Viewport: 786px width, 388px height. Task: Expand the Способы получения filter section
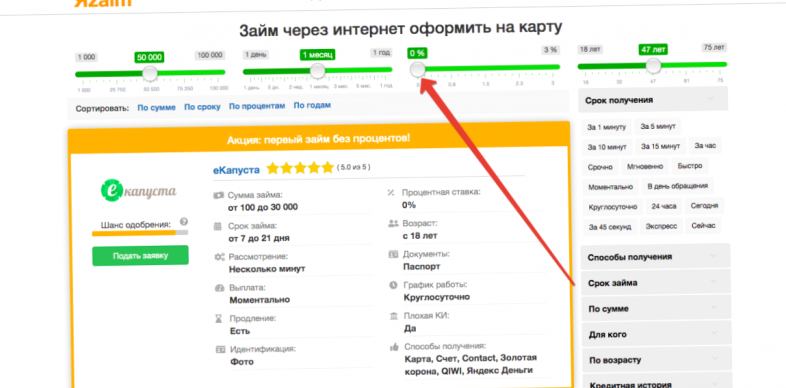tap(655, 257)
